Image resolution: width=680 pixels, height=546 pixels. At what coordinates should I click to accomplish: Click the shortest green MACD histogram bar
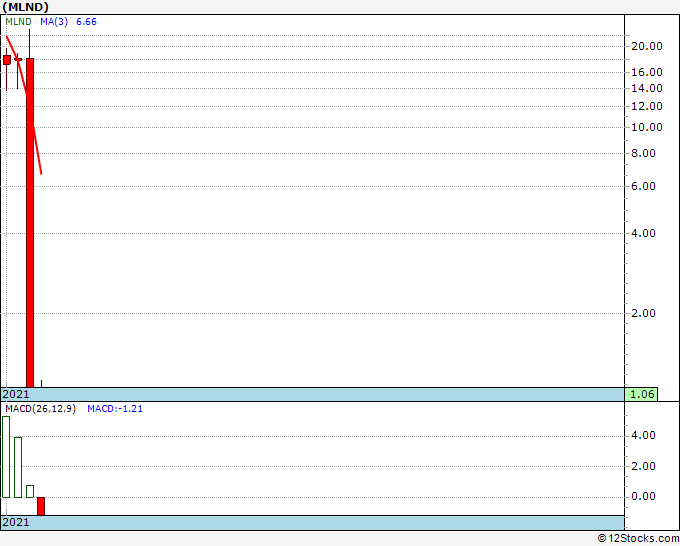pos(30,491)
